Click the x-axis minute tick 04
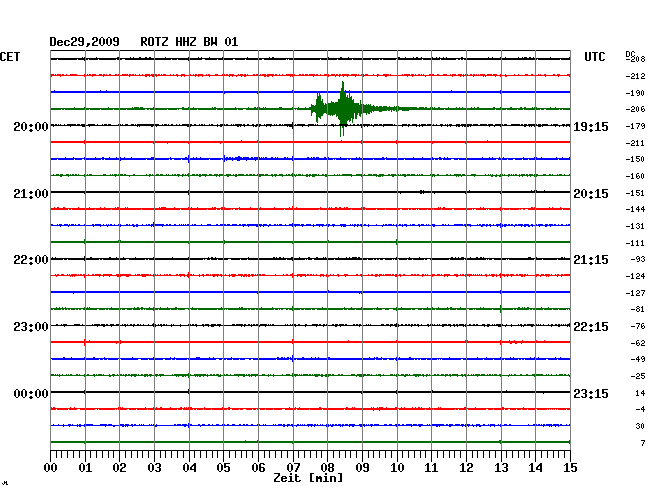Screen dimensions: 650x494 [189, 467]
